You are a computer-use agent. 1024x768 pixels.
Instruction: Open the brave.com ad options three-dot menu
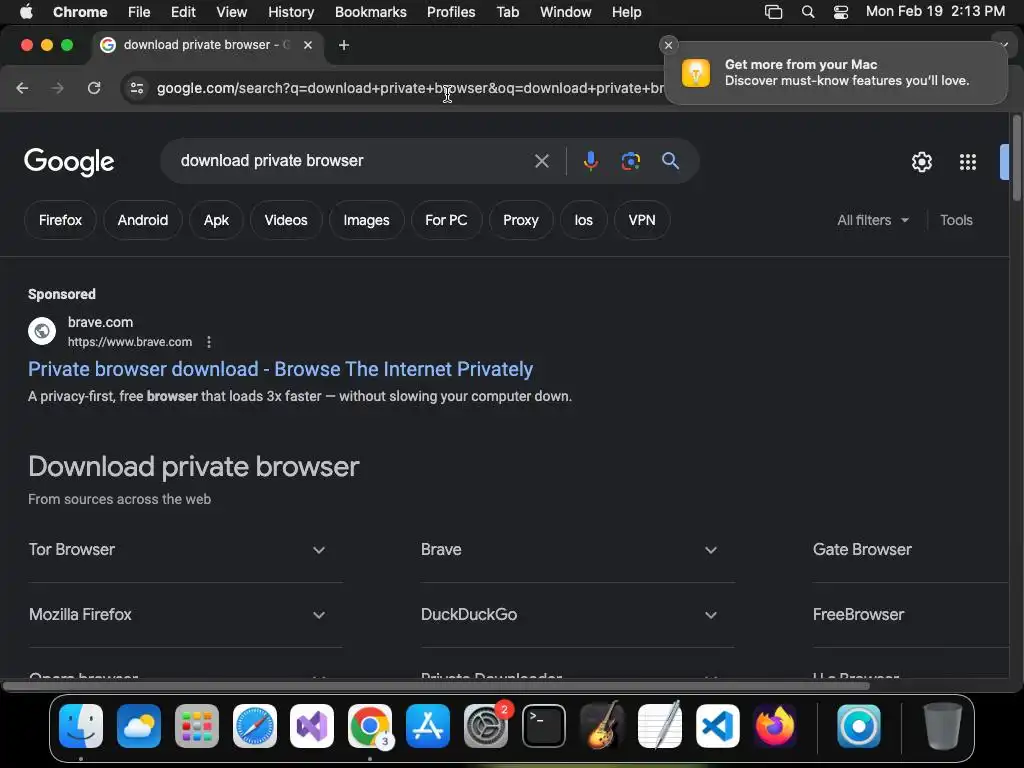(x=209, y=342)
